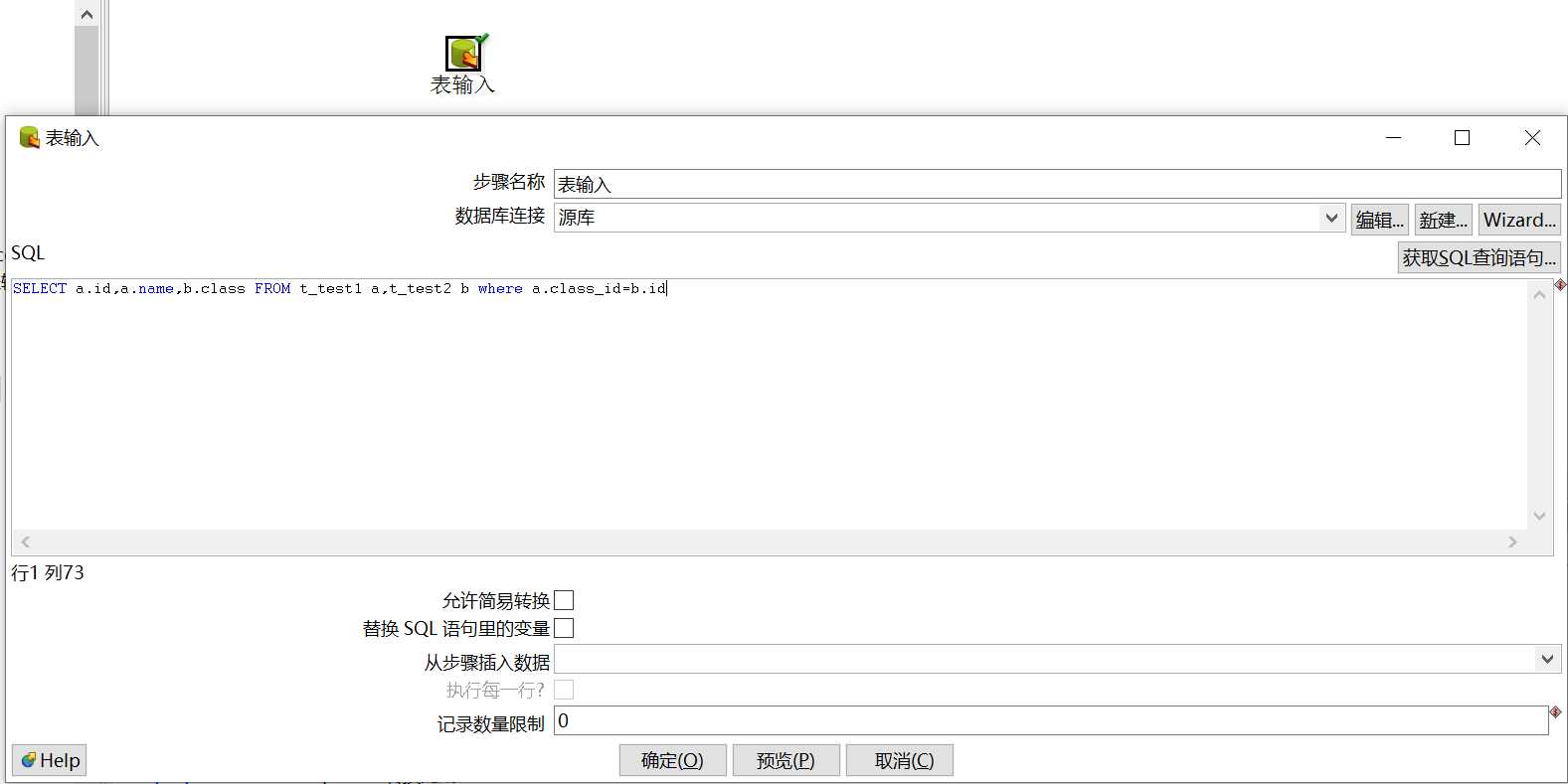Screen dimensions: 1568x784
Task: Click the variable diamond icon beside SQL editor
Action: click(x=1560, y=285)
